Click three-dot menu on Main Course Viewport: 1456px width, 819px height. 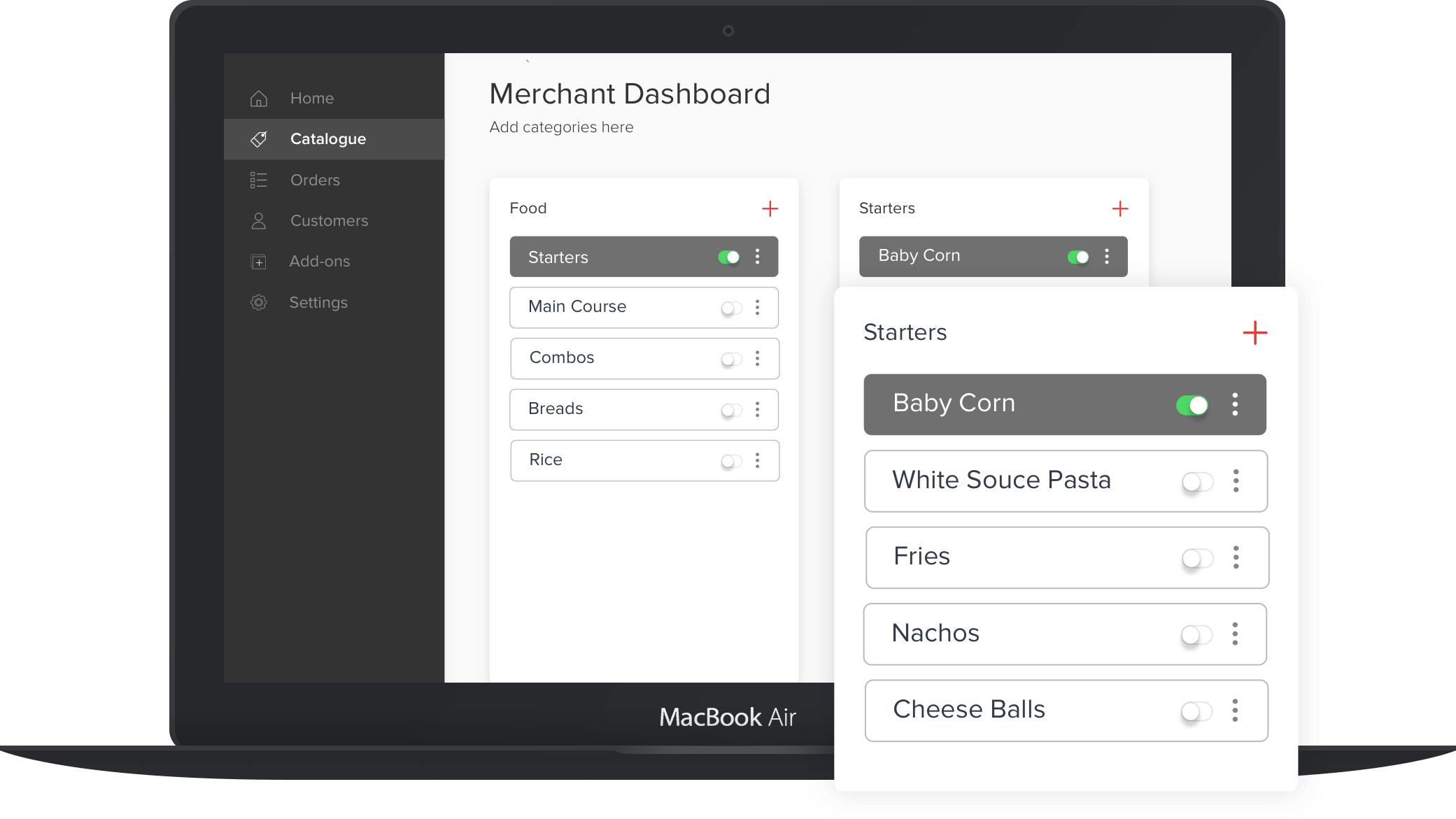[x=758, y=307]
